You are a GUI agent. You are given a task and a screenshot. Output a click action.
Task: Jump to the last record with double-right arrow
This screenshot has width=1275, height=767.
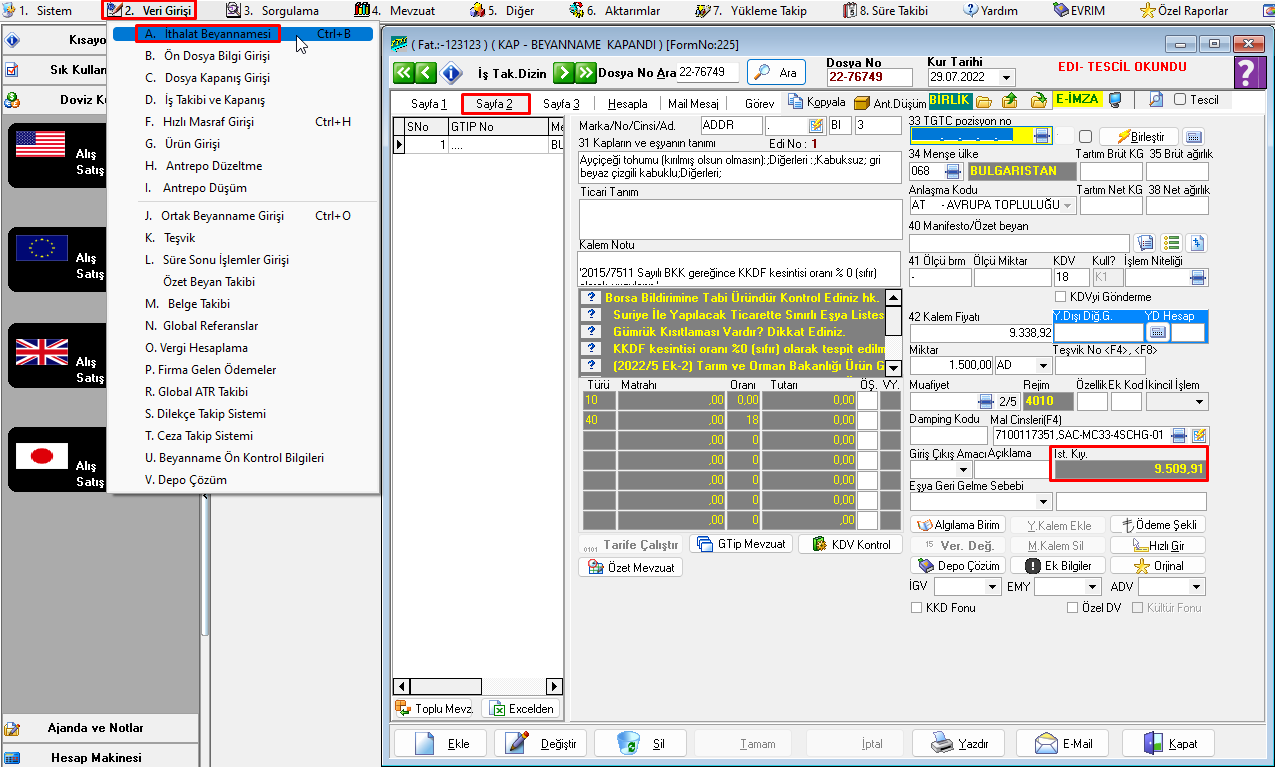[585, 73]
